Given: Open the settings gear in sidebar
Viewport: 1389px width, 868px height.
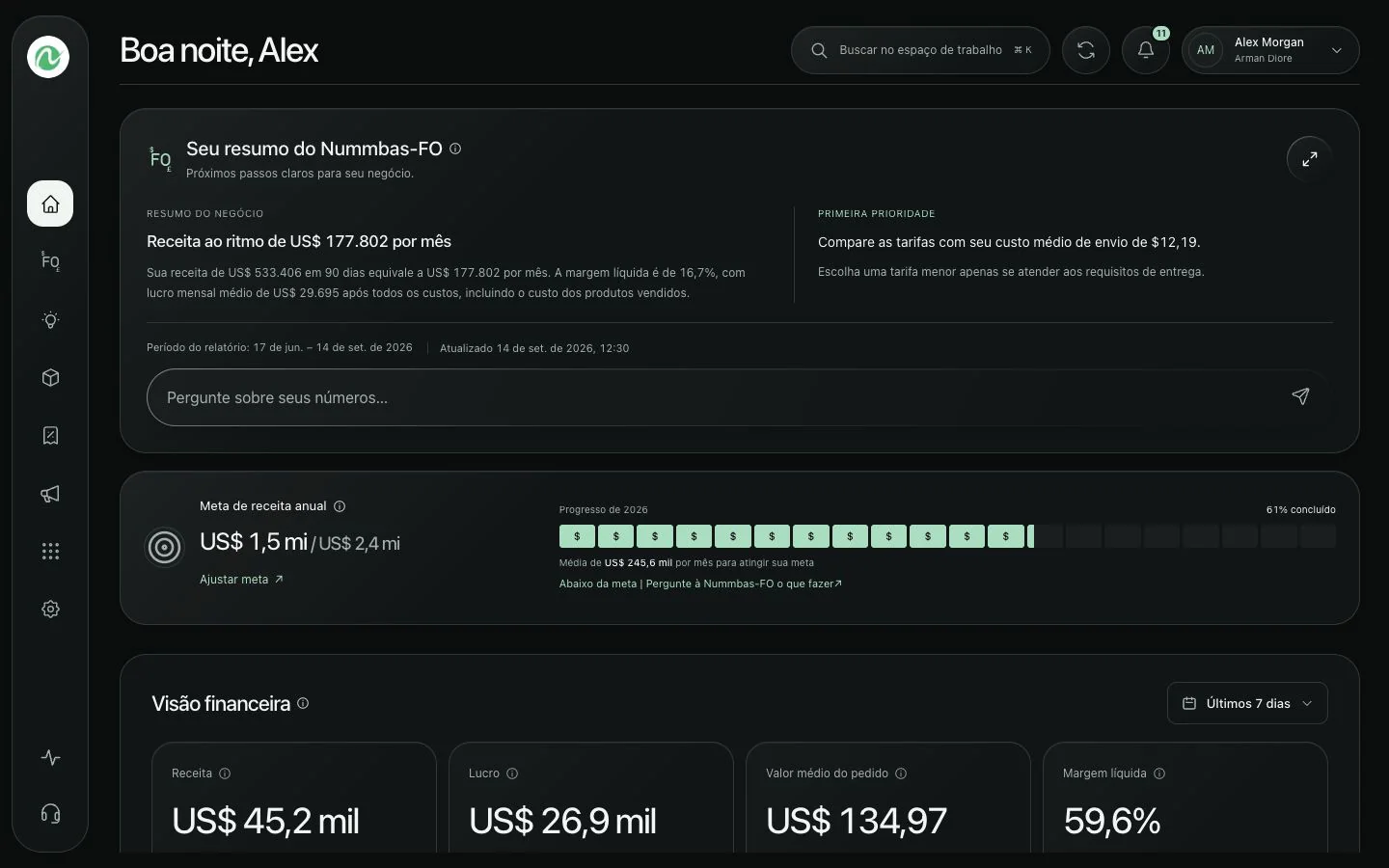Looking at the screenshot, I should 50,609.
